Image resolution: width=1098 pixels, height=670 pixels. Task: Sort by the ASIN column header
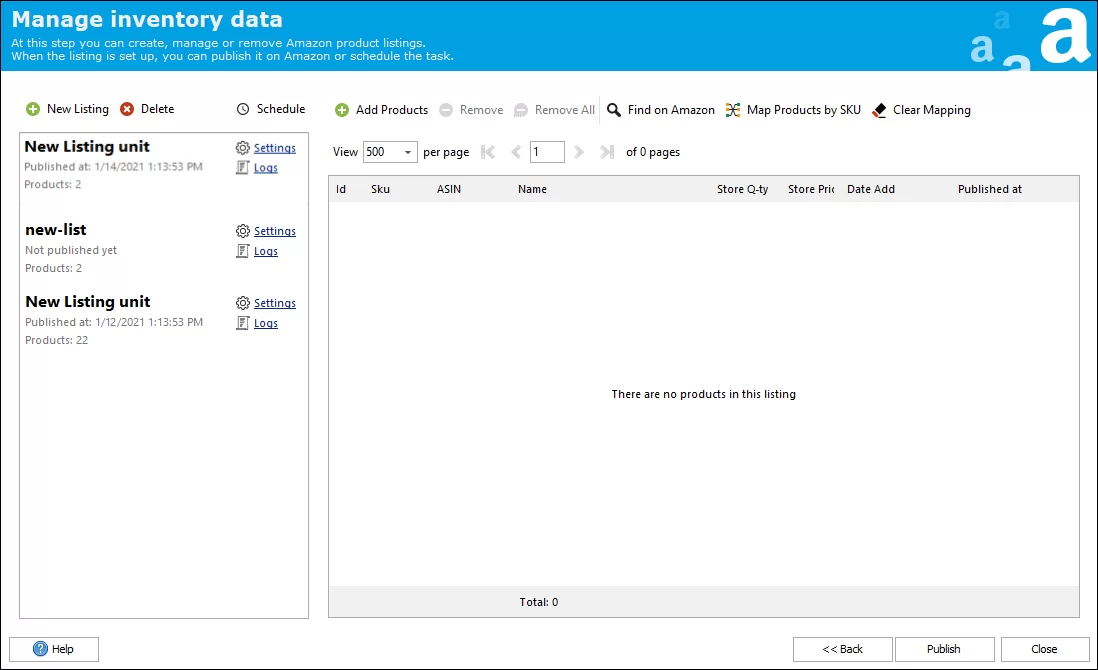point(449,189)
